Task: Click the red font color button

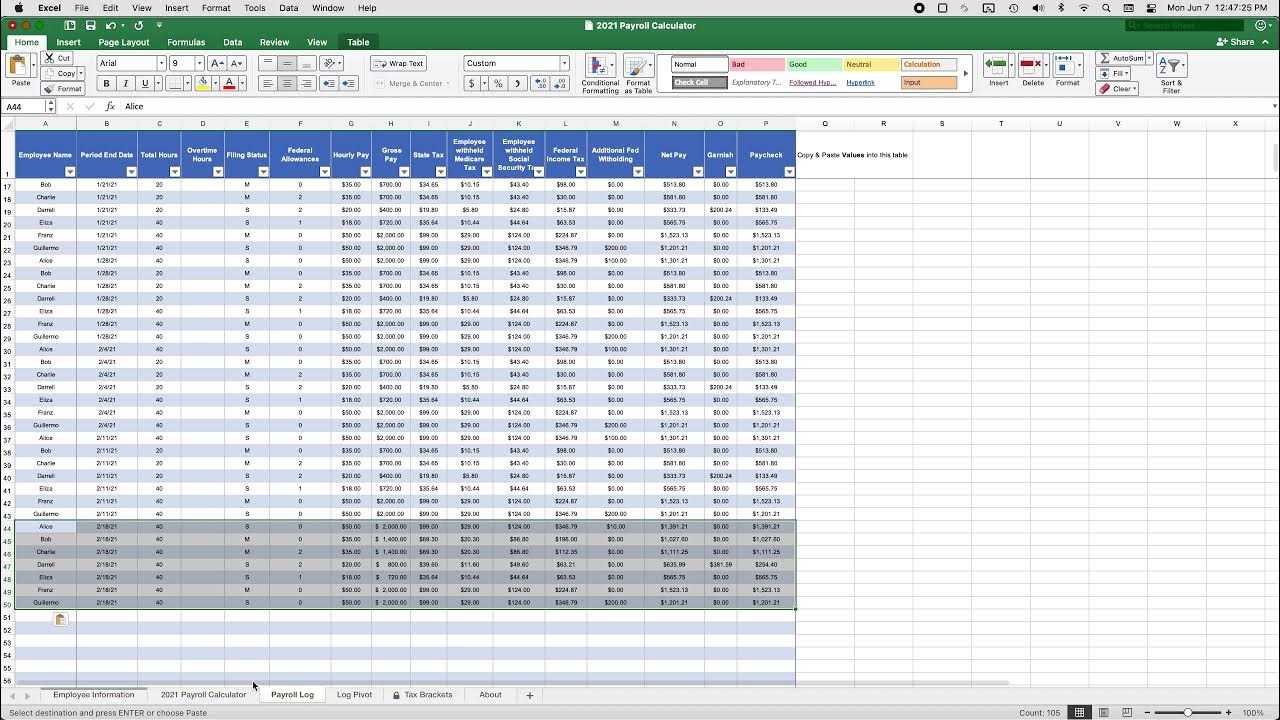Action: click(229, 84)
